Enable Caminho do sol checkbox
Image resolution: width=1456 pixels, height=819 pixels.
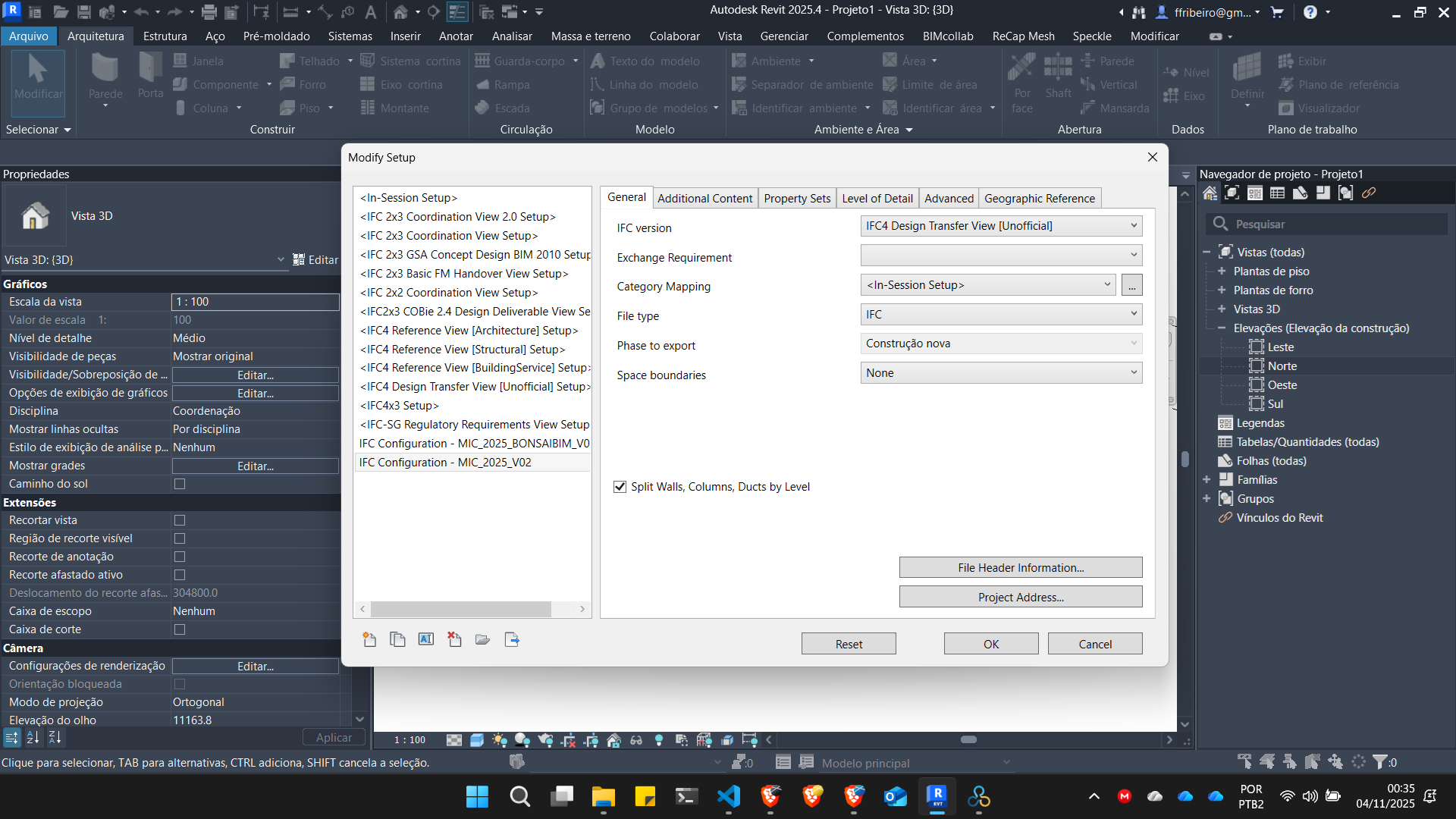(x=180, y=484)
